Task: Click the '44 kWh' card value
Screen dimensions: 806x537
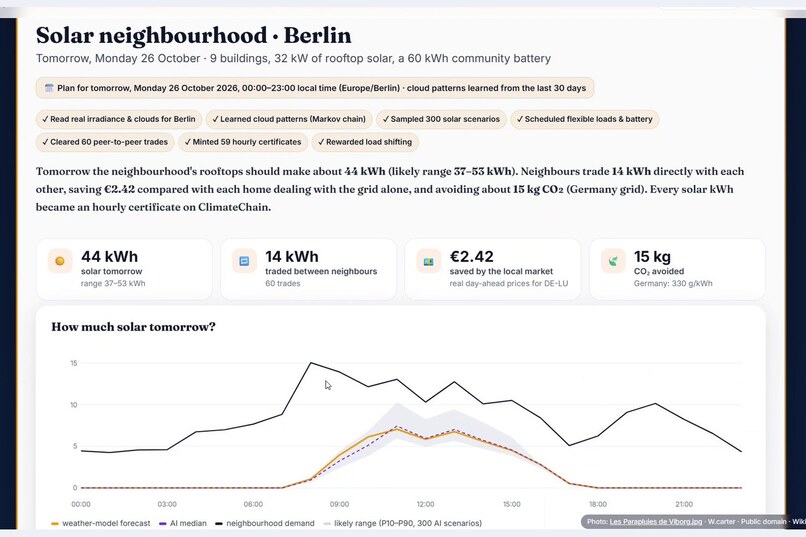Action: tap(109, 256)
